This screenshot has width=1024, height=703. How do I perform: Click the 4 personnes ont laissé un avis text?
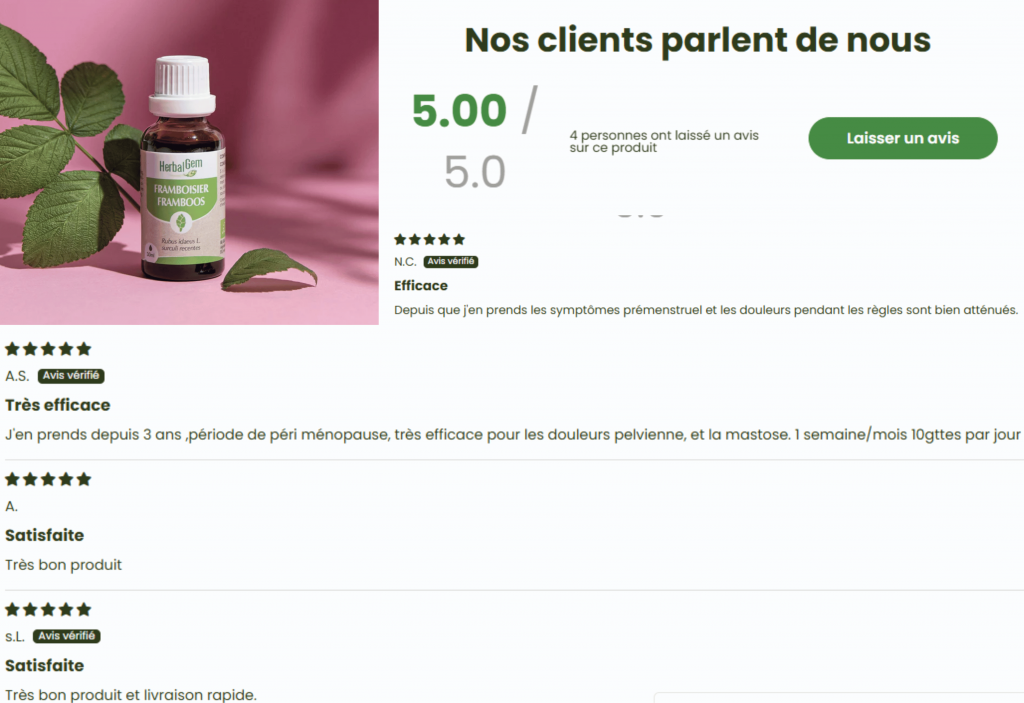pyautogui.click(x=664, y=141)
